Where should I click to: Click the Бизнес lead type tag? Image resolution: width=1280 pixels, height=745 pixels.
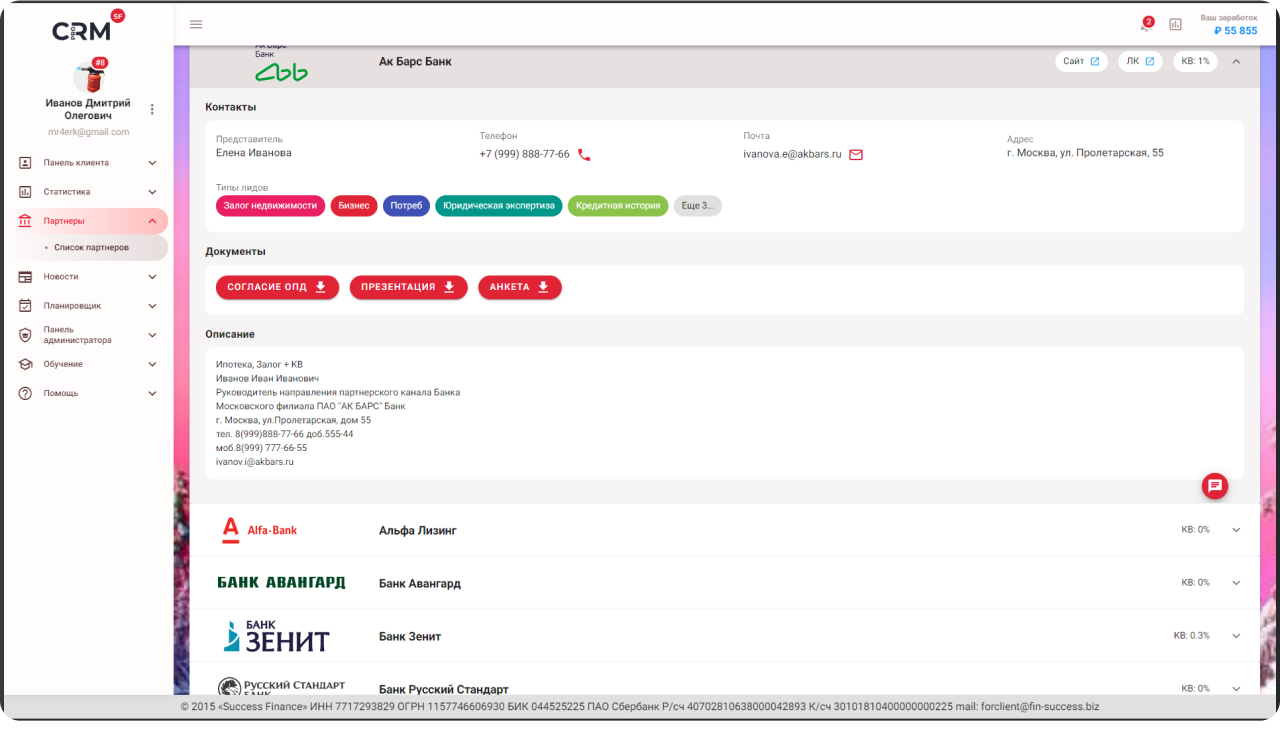(354, 206)
